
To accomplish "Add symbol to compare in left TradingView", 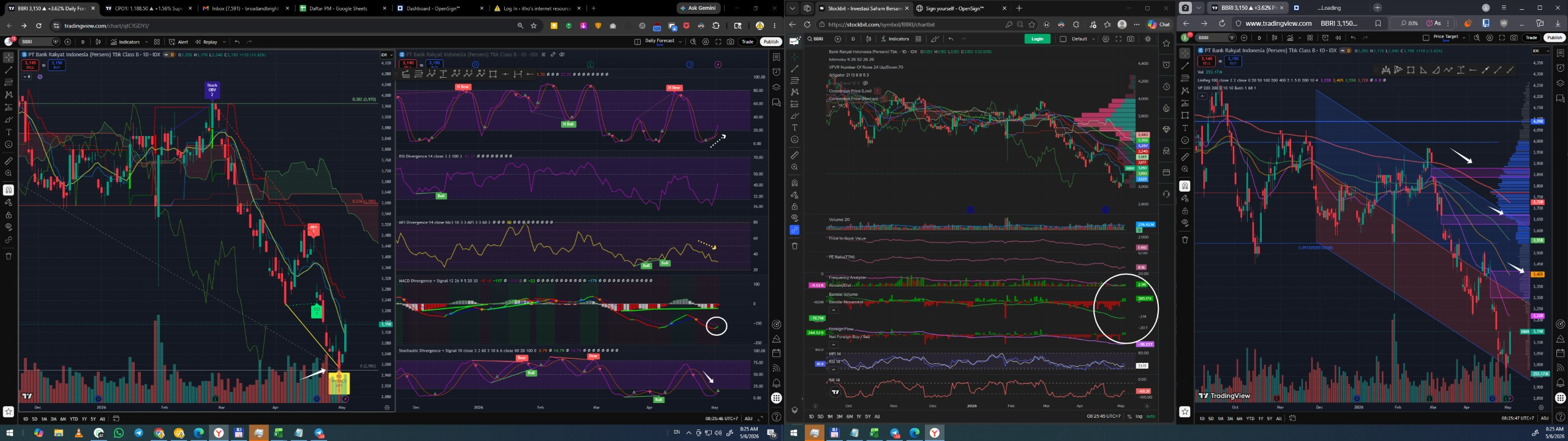I will pos(67,42).
